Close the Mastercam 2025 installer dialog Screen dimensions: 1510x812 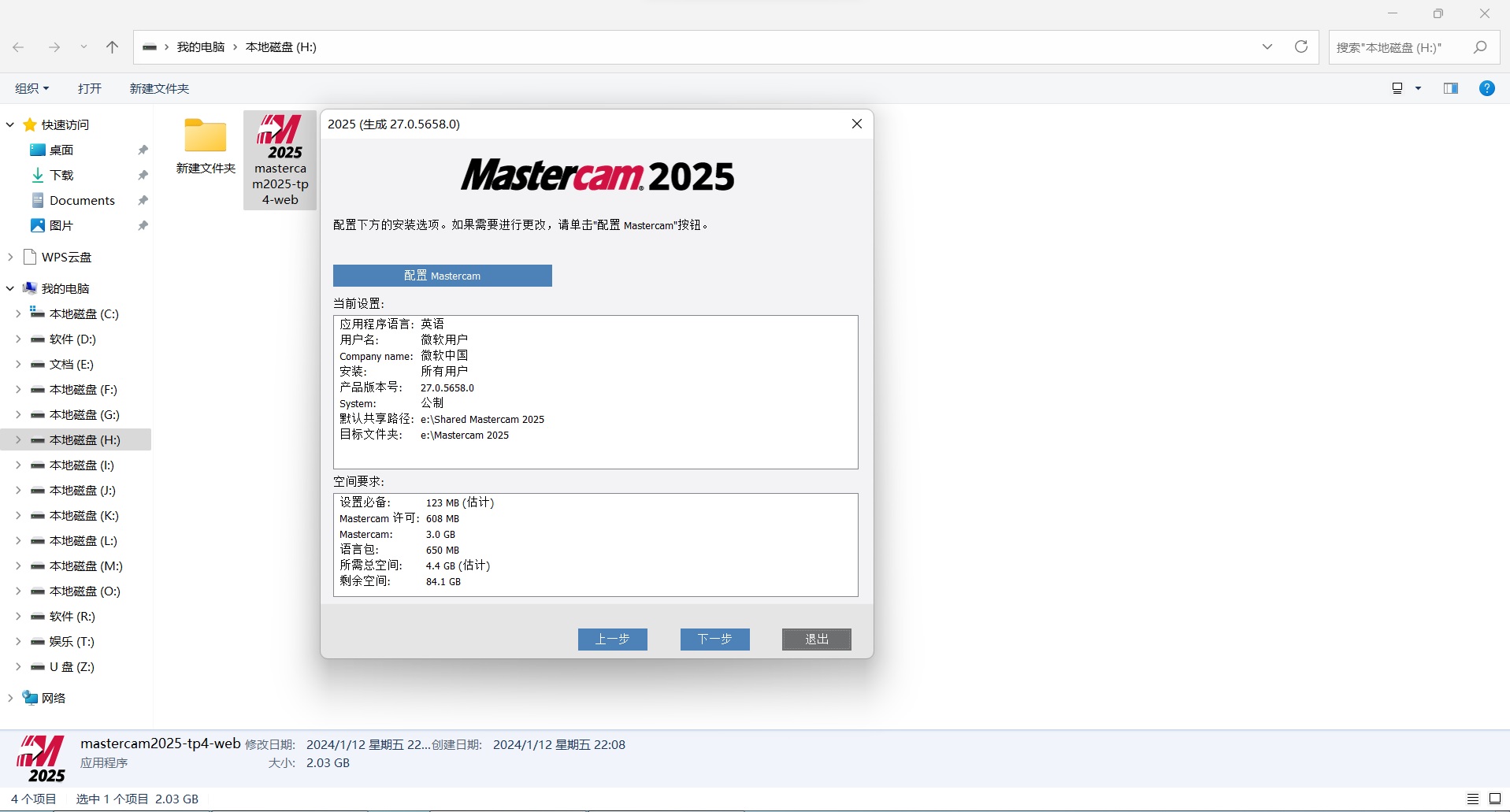857,124
